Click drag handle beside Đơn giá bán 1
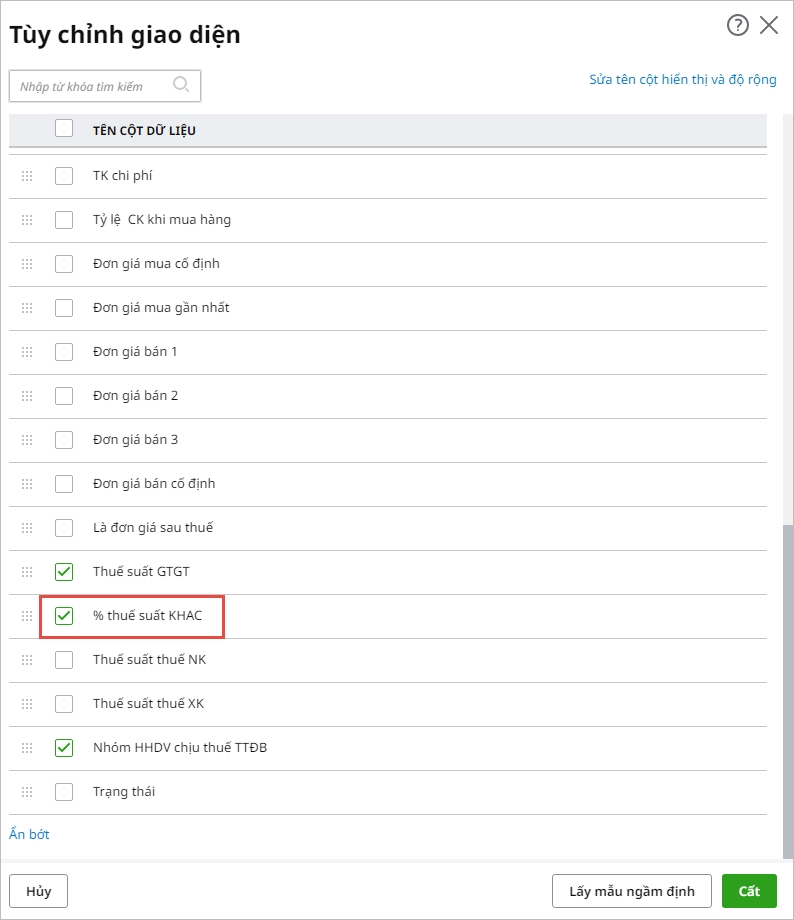Image resolution: width=794 pixels, height=920 pixels. click(x=27, y=352)
